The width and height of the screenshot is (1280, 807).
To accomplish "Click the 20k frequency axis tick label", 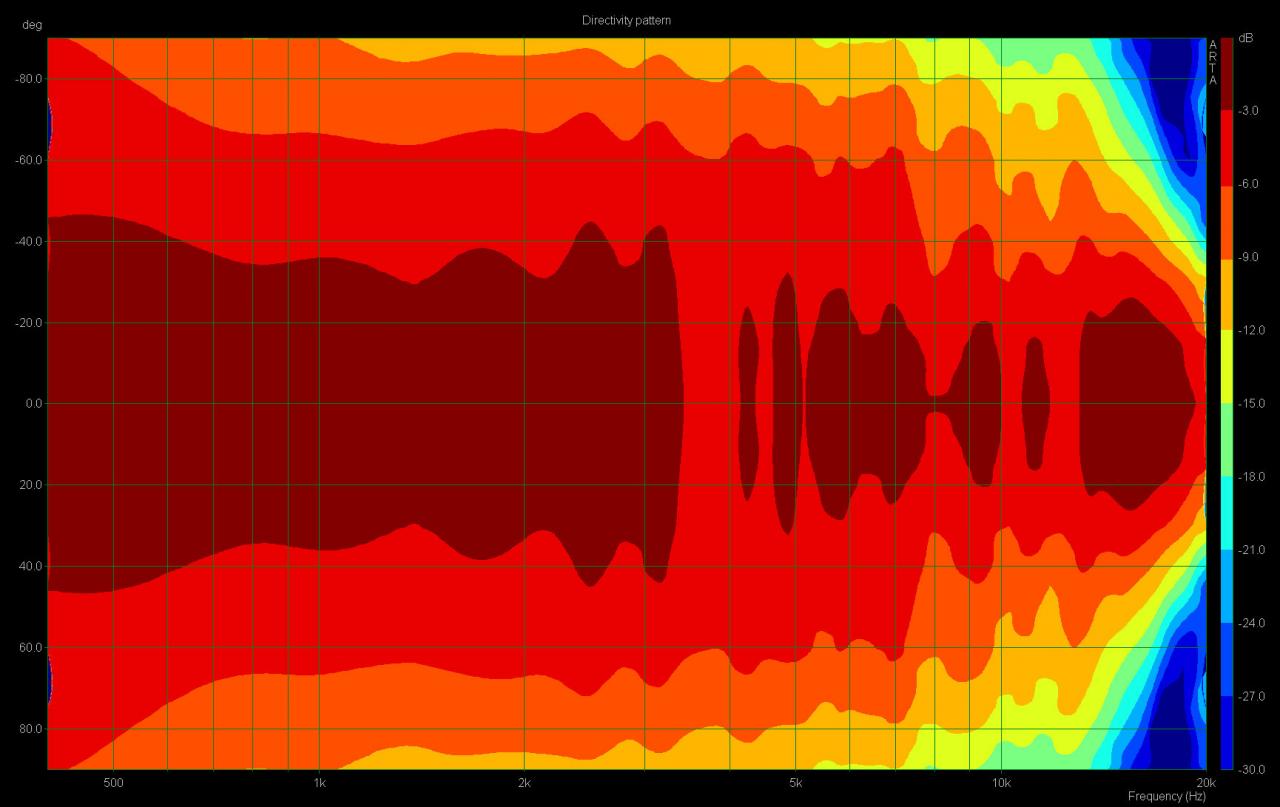I will pyautogui.click(x=1205, y=781).
